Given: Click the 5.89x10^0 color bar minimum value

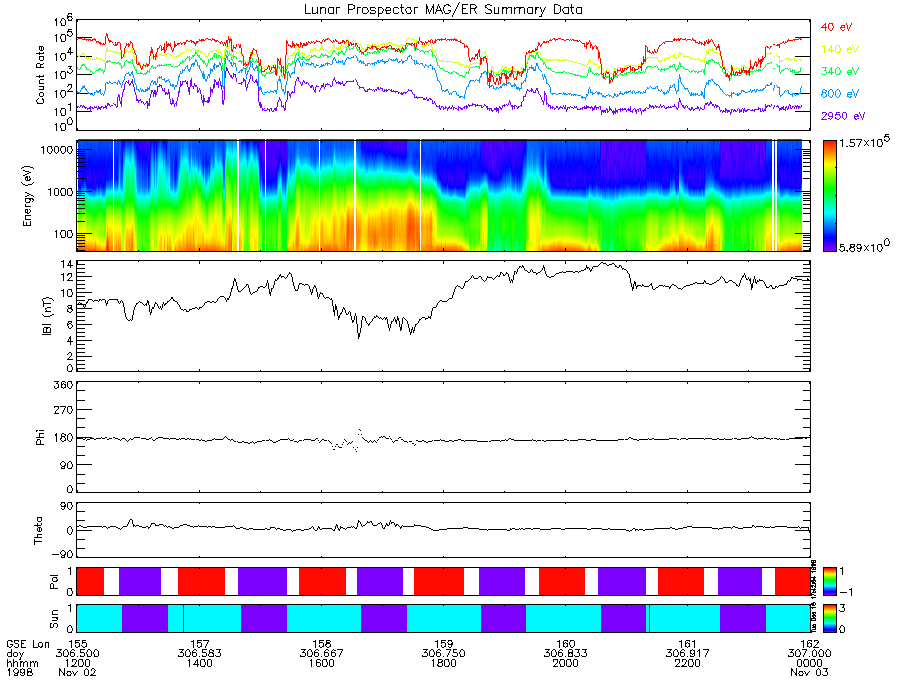Looking at the screenshot, I should tap(864, 247).
